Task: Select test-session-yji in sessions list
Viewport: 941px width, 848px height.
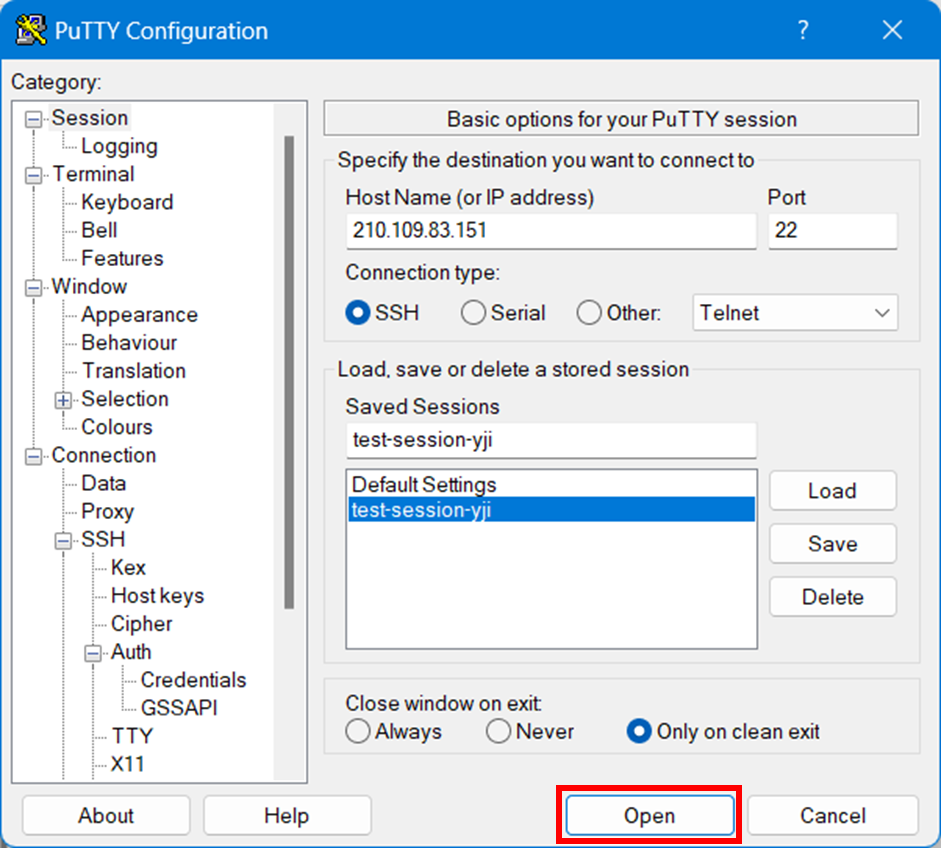Action: pos(551,510)
